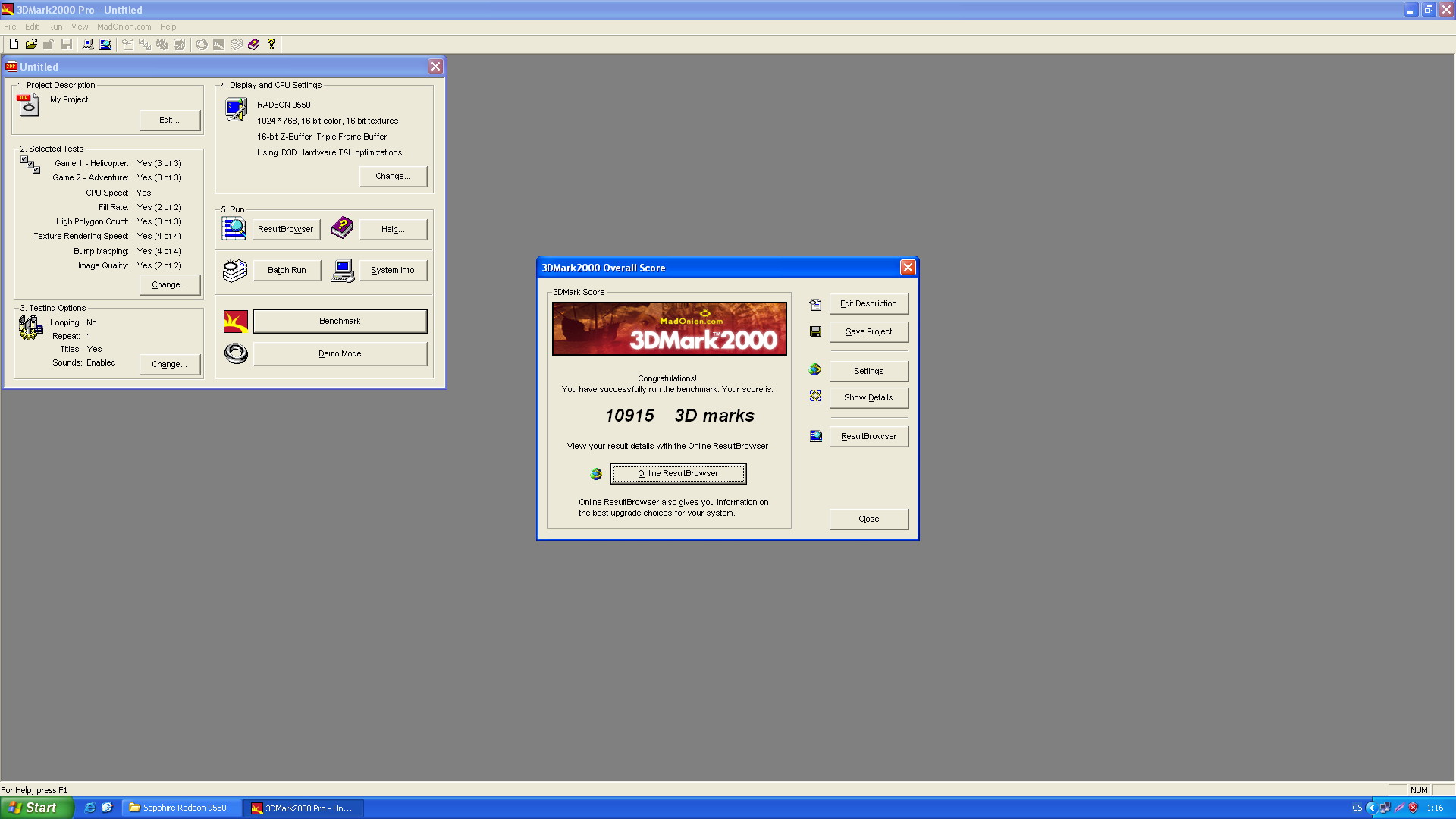Click the globe icon beside Online ResultBrowser
The image size is (1456, 819).
coord(596,474)
